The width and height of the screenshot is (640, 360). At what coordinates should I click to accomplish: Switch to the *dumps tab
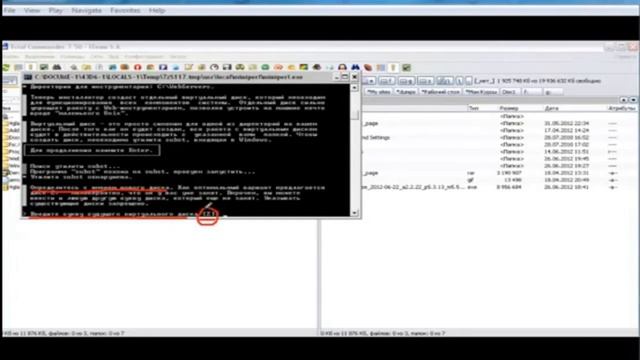[406, 92]
